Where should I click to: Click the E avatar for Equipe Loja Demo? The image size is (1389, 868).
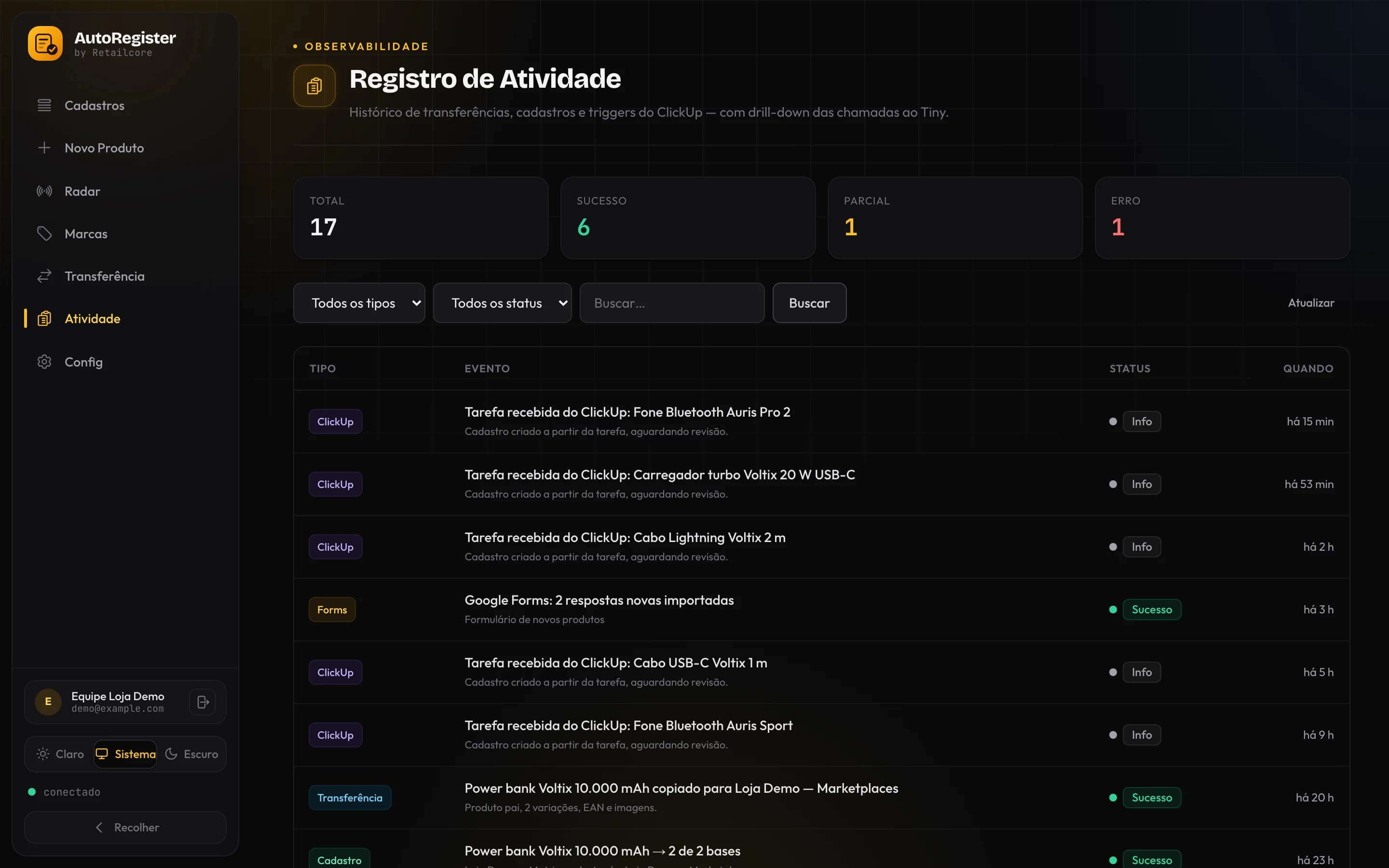click(x=48, y=702)
